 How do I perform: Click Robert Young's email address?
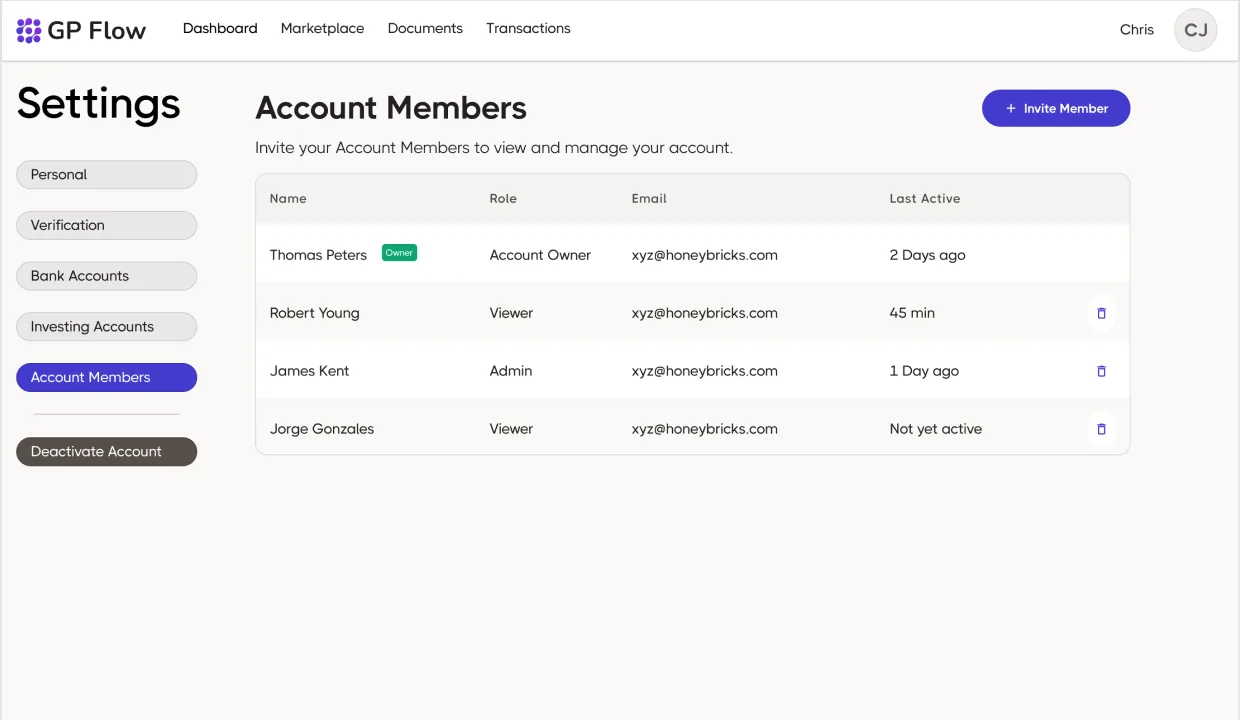[x=704, y=313]
